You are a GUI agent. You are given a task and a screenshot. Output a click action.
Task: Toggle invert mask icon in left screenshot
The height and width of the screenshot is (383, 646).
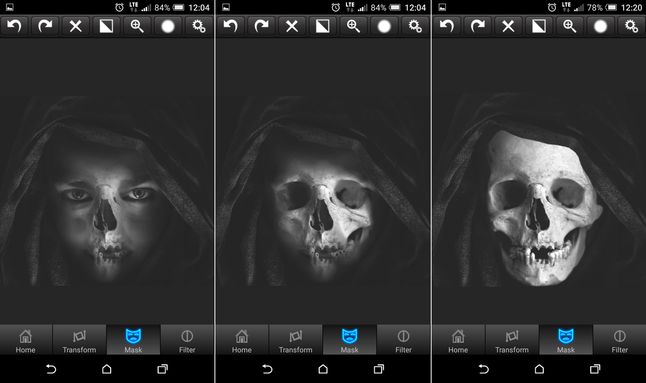coord(106,26)
